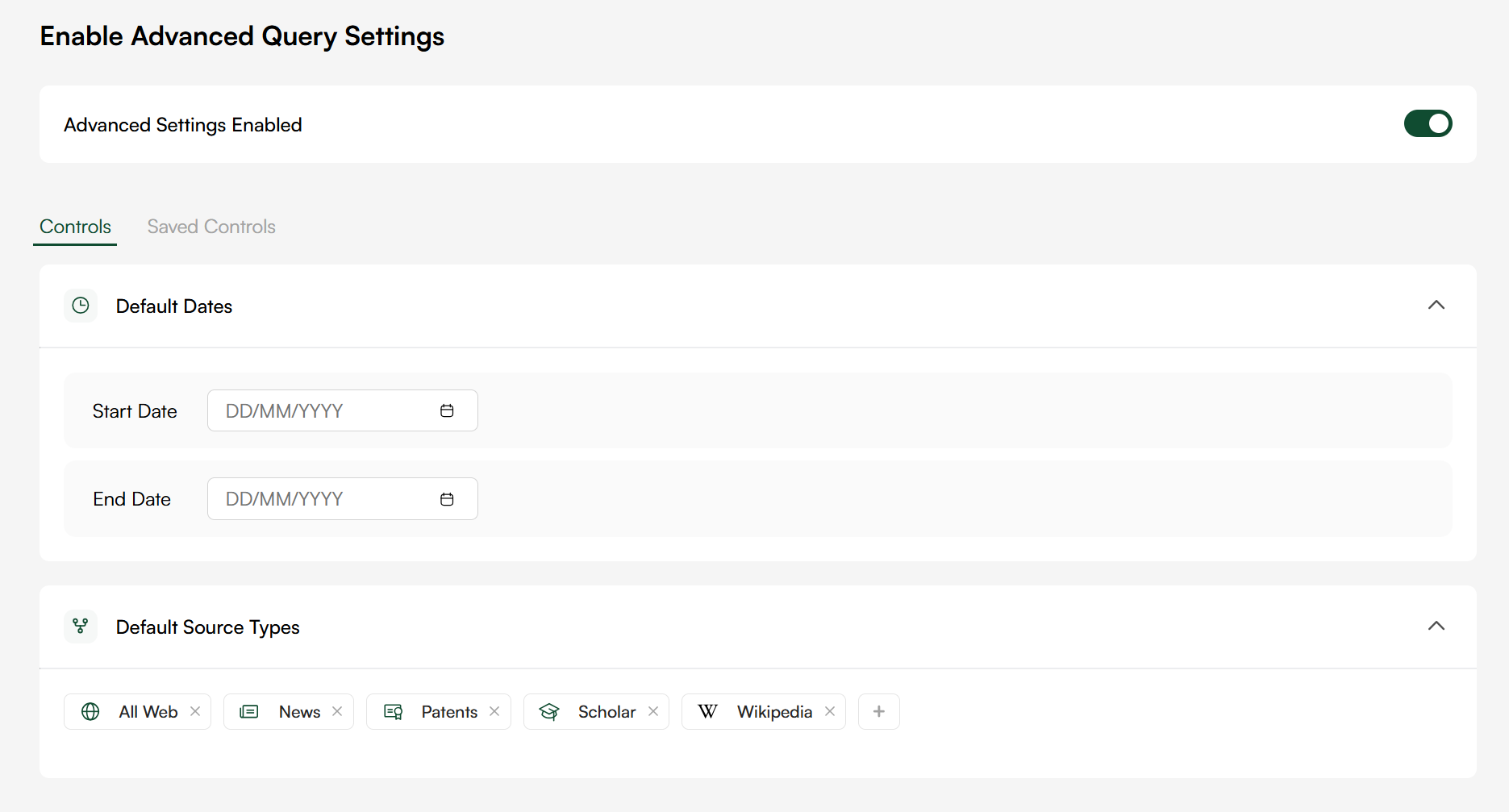
Task: Select the Controls tab
Action: [x=75, y=227]
